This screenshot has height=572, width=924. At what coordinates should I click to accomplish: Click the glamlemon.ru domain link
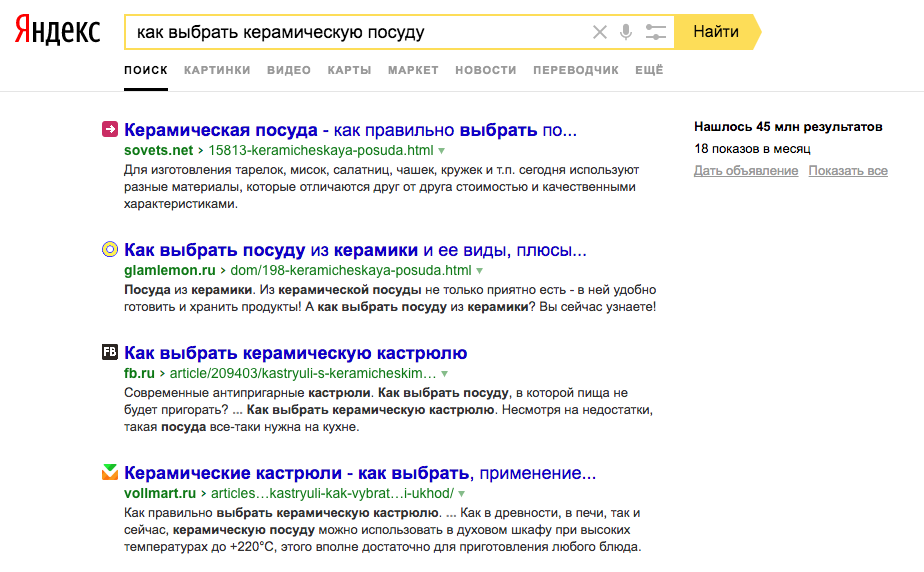170,270
